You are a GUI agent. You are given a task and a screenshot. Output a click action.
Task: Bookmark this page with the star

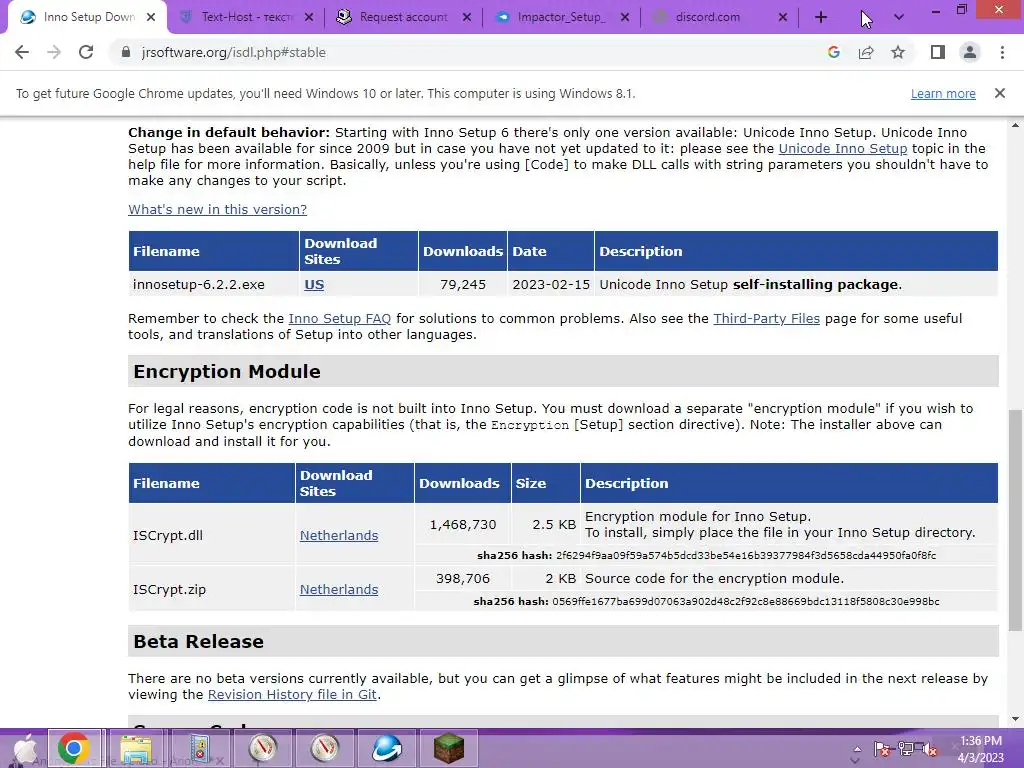point(898,52)
